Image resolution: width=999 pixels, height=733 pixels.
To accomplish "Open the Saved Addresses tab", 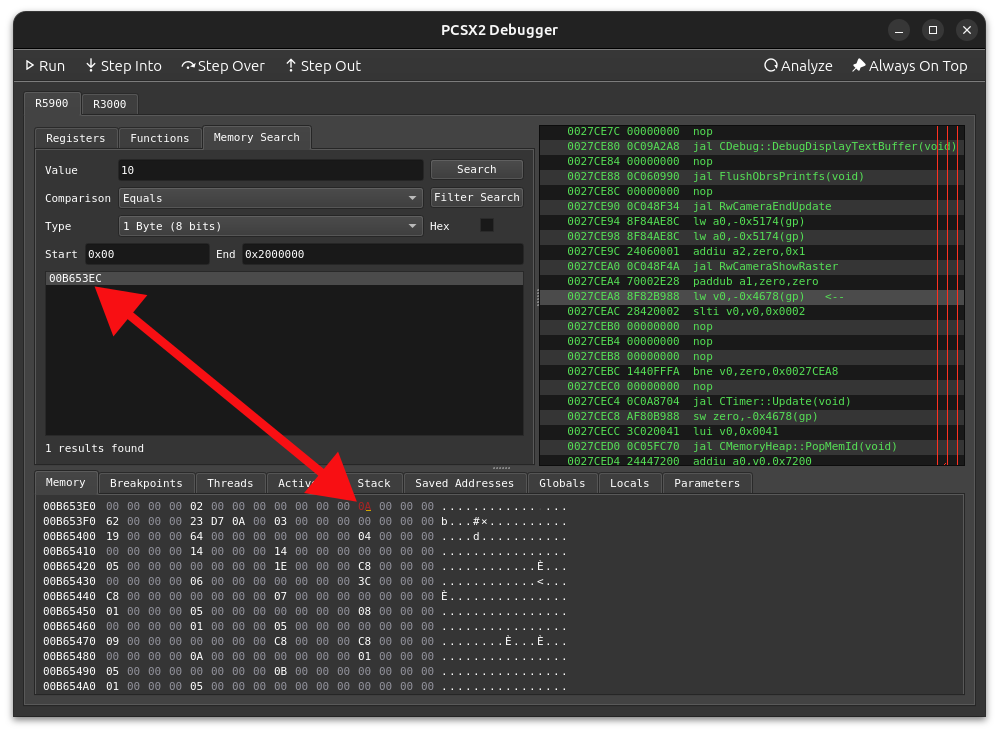I will (464, 483).
